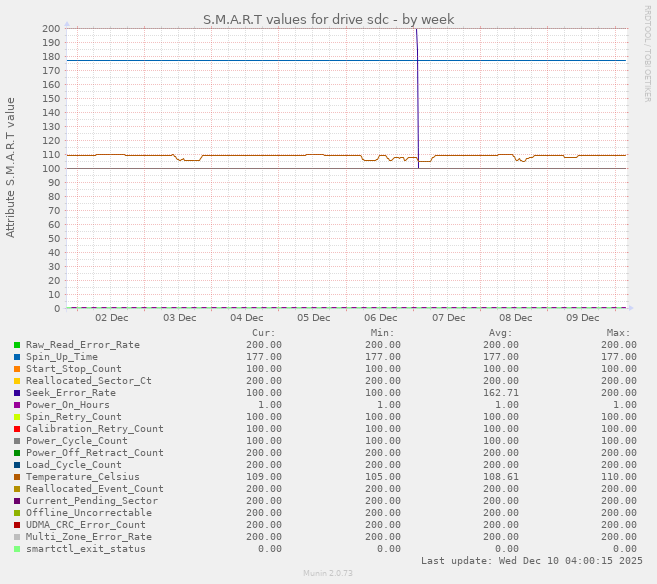Click the Reallocated_Sector_Ct legend label
This screenshot has width=657, height=584.
88,381
